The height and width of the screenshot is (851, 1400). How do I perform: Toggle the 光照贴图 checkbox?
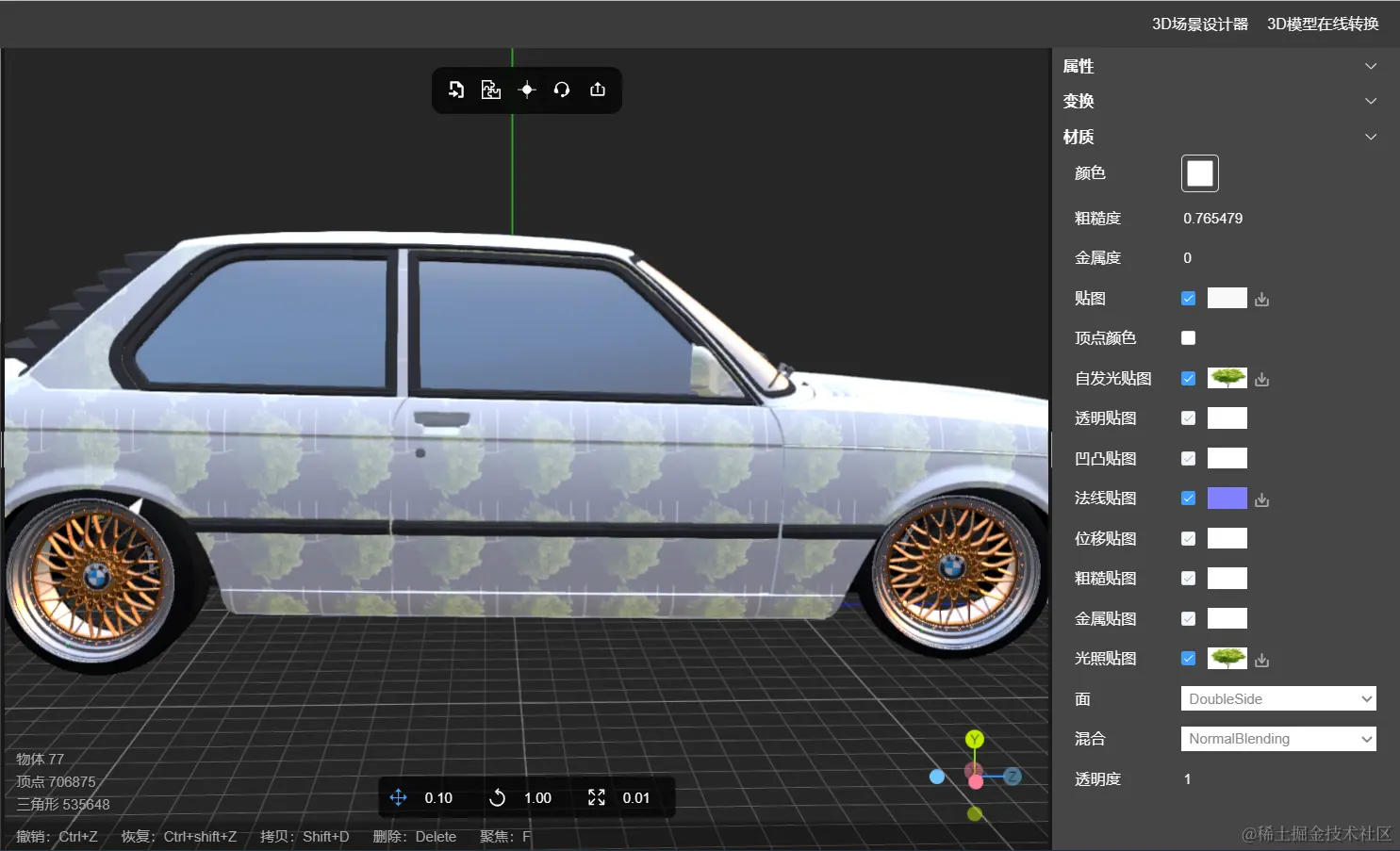click(x=1188, y=658)
